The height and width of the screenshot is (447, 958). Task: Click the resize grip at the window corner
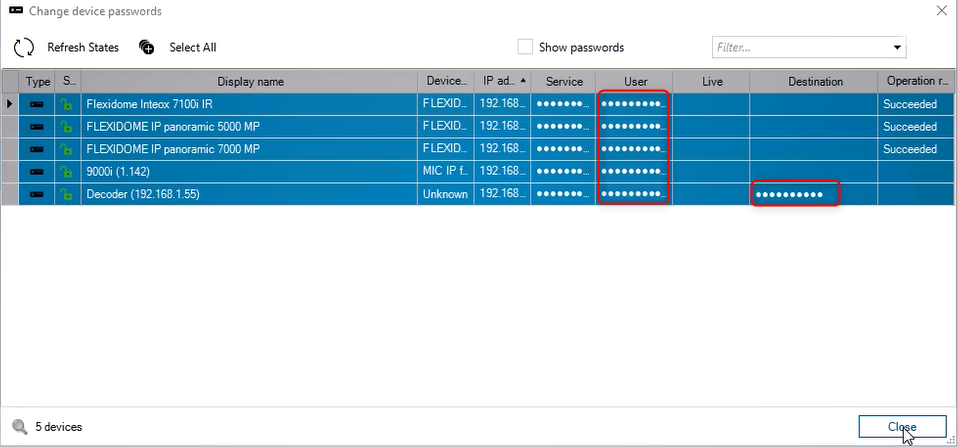coord(950,439)
